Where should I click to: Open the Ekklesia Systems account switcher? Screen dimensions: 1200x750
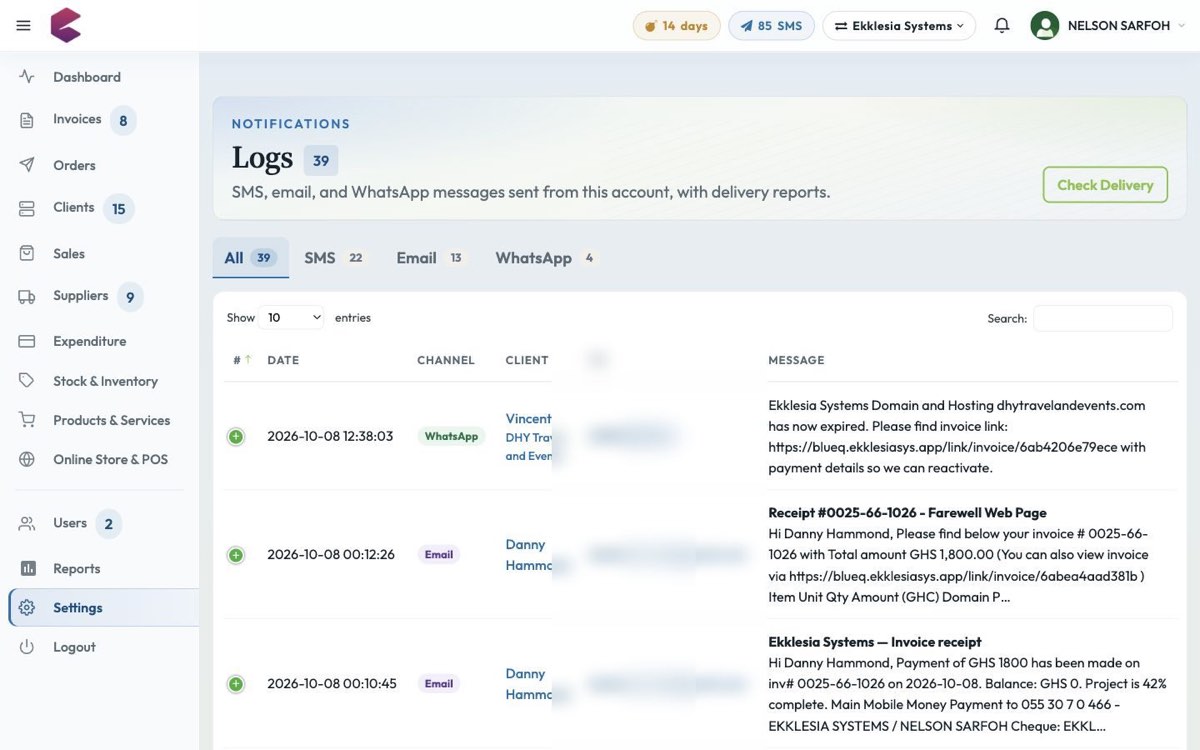(x=899, y=26)
